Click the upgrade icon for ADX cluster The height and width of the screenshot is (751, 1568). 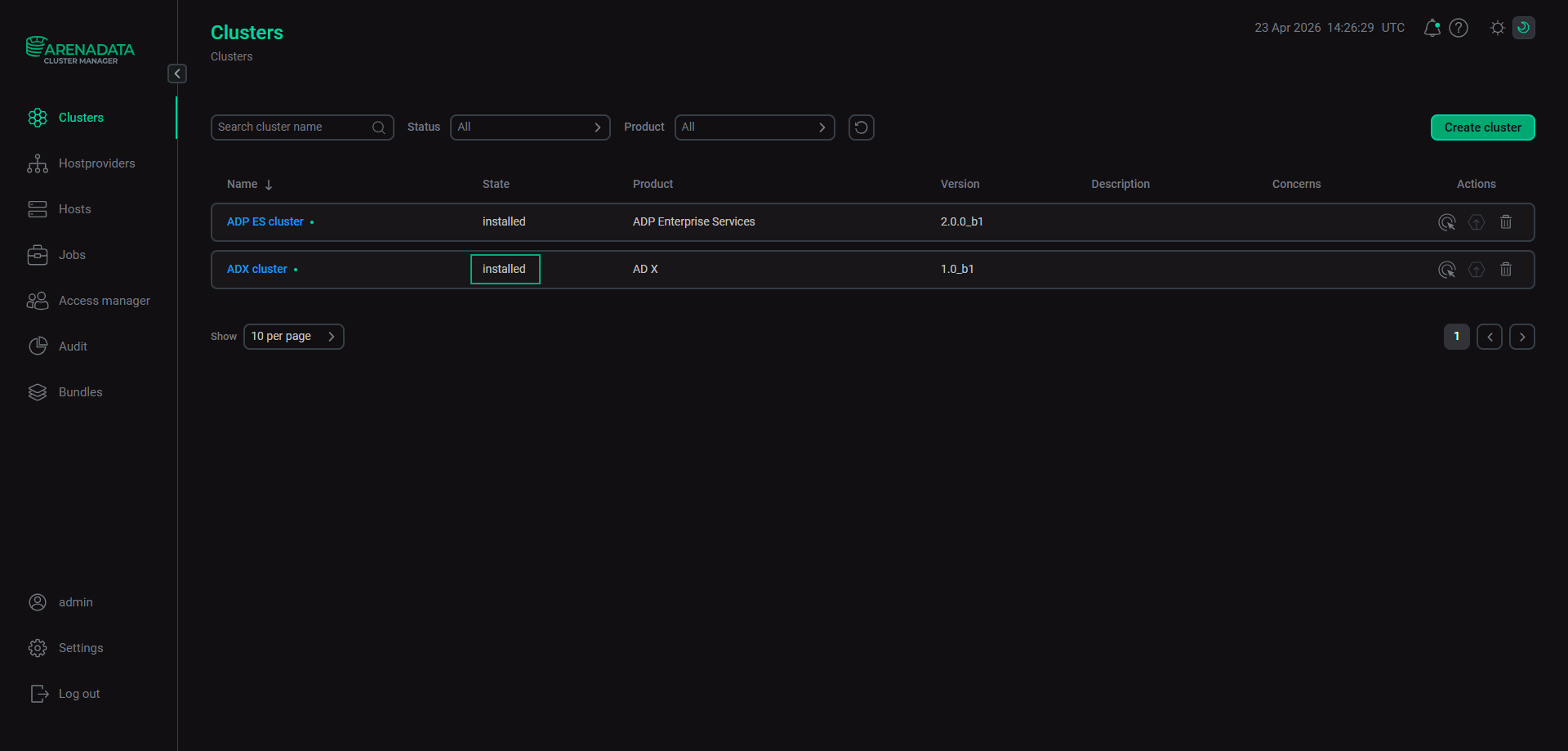1477,270
